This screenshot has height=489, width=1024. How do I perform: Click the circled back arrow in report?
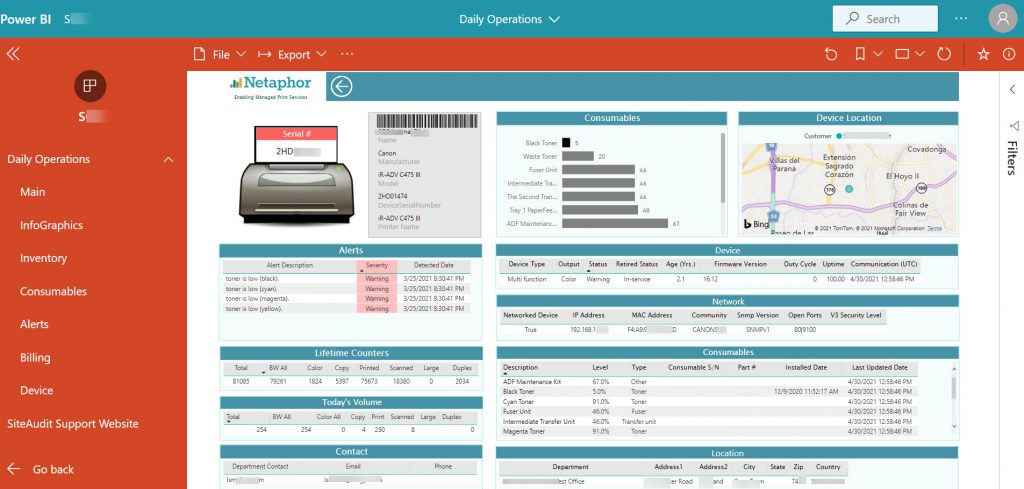(x=342, y=86)
